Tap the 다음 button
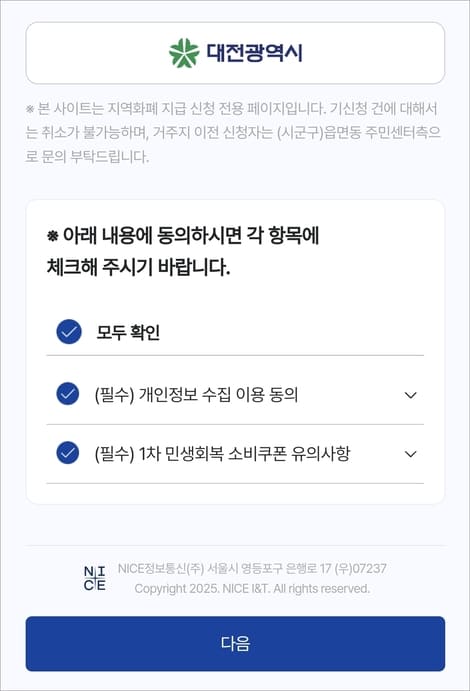 click(x=235, y=644)
